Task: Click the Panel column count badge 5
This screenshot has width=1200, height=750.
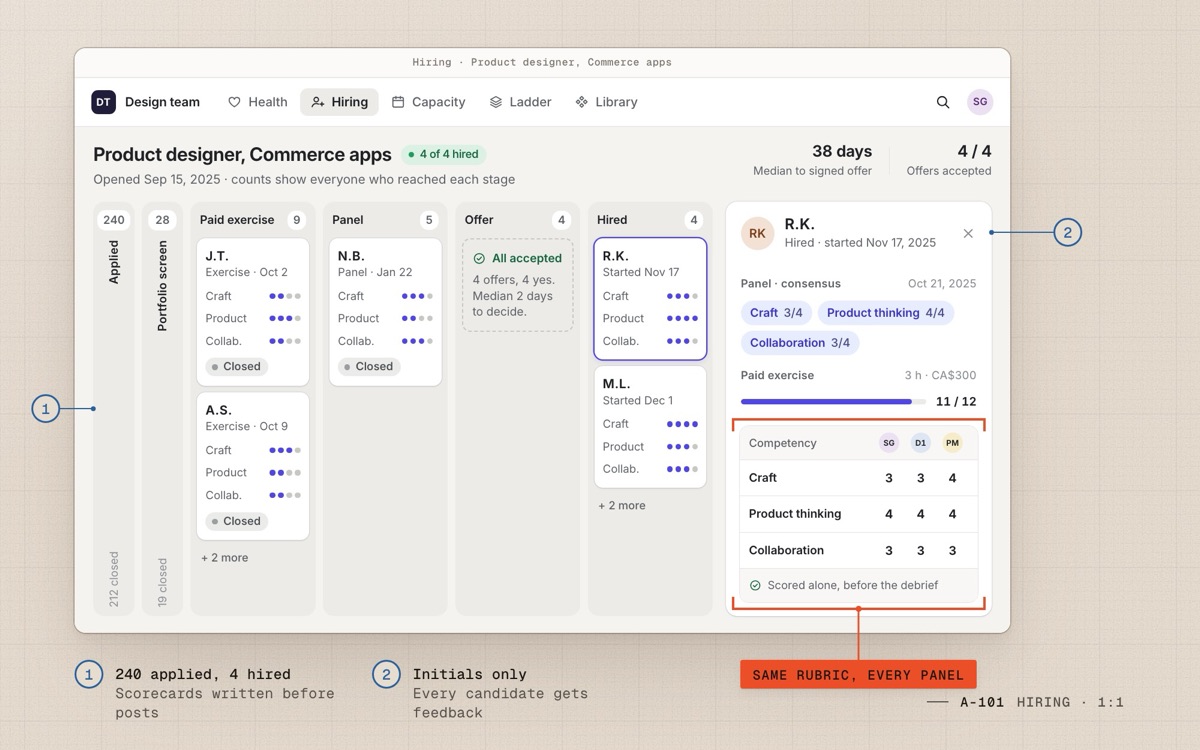Action: (x=429, y=220)
